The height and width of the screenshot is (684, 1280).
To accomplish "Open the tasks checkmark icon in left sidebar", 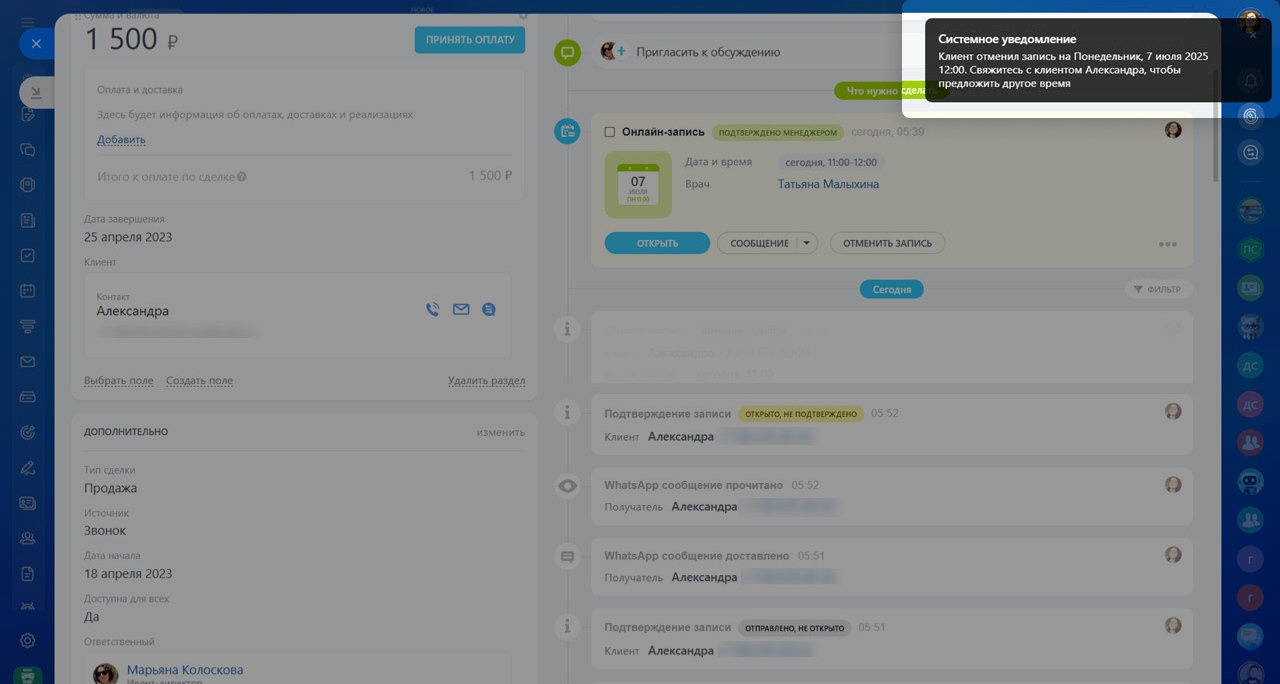I will [28, 255].
